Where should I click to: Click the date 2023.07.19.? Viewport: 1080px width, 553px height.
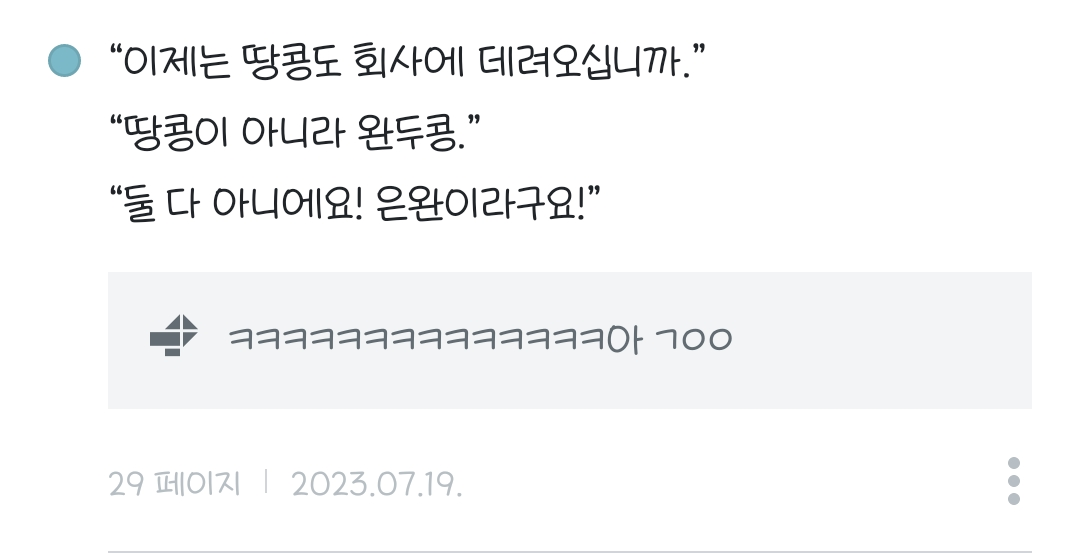coord(377,484)
